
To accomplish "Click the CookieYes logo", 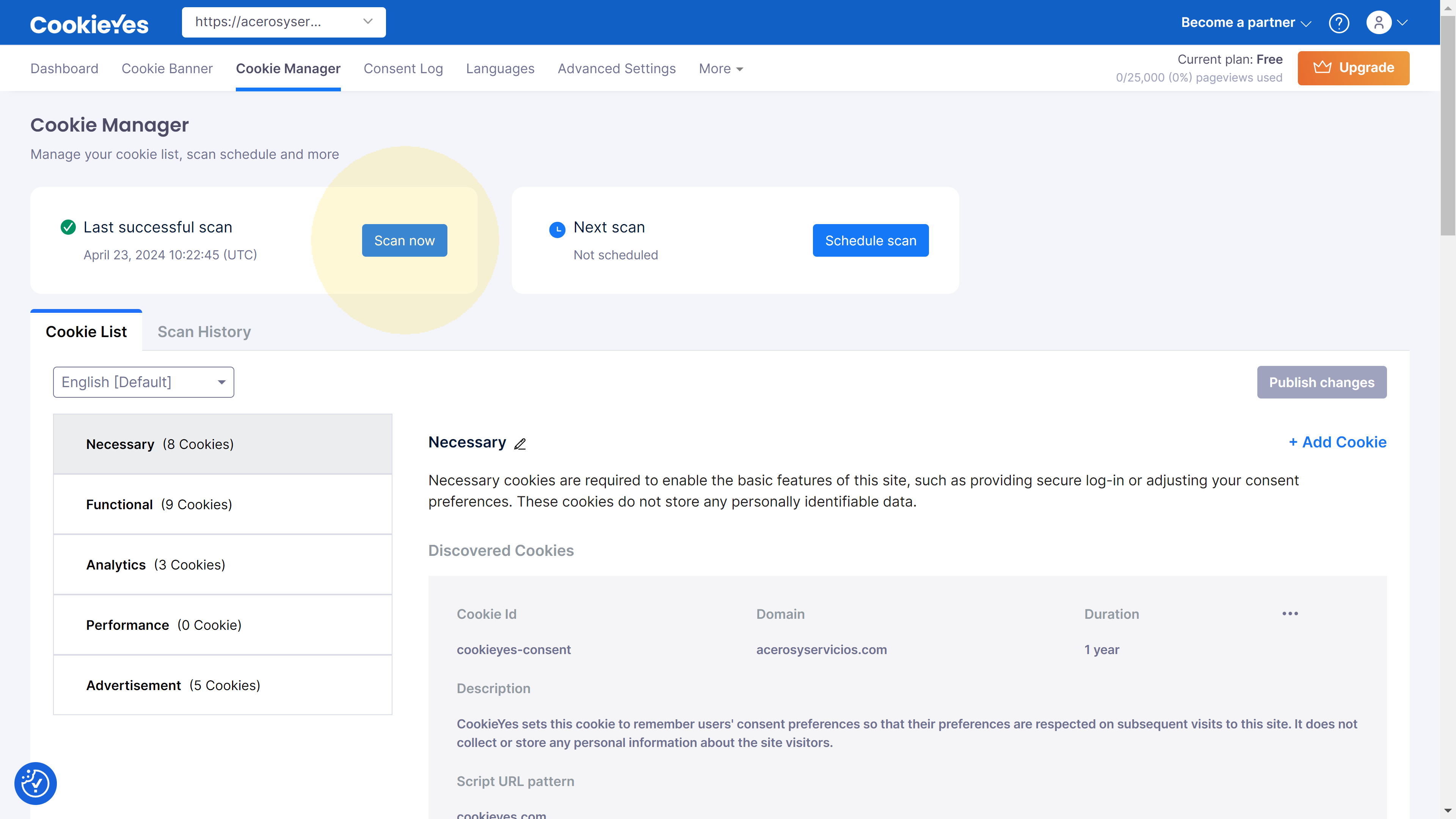I will point(89,24).
